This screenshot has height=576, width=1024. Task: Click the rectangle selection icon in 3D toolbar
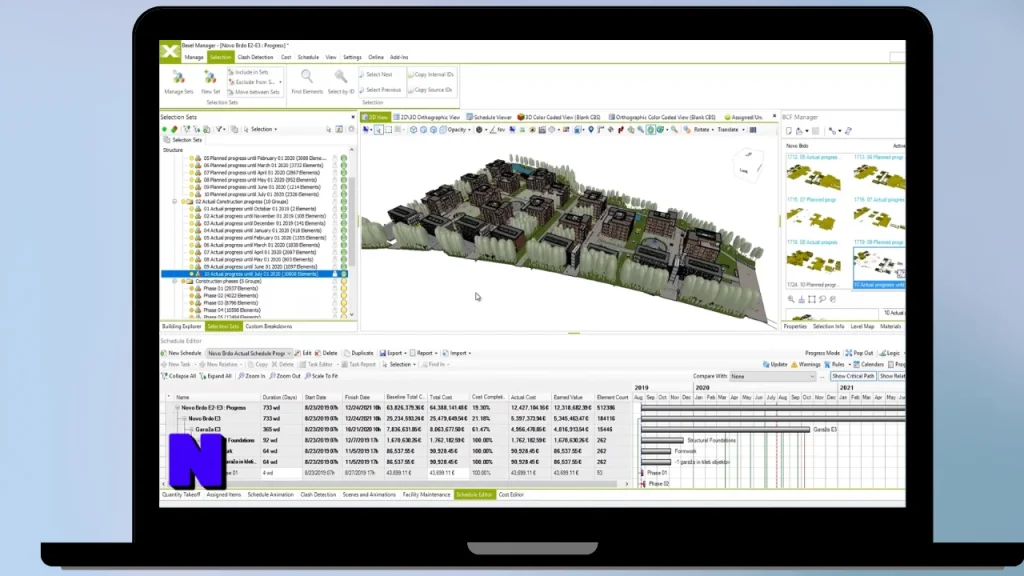click(389, 130)
